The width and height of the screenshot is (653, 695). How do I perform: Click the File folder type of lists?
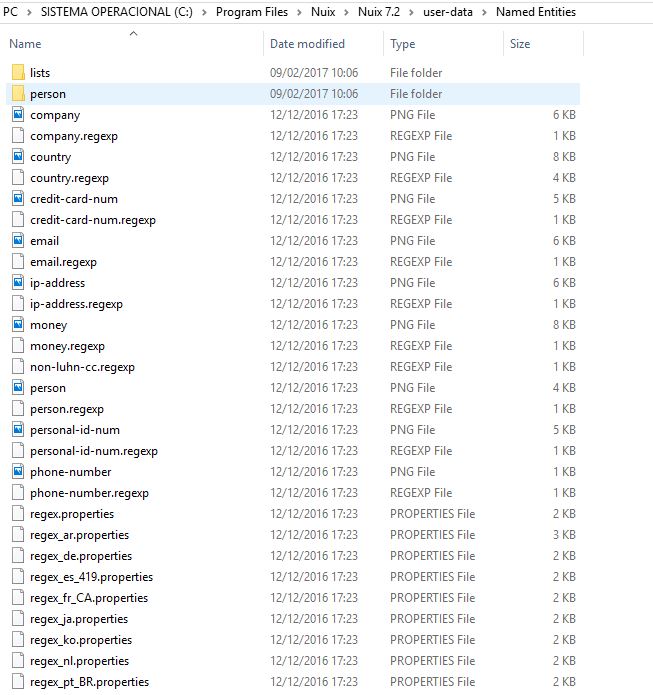[416, 73]
